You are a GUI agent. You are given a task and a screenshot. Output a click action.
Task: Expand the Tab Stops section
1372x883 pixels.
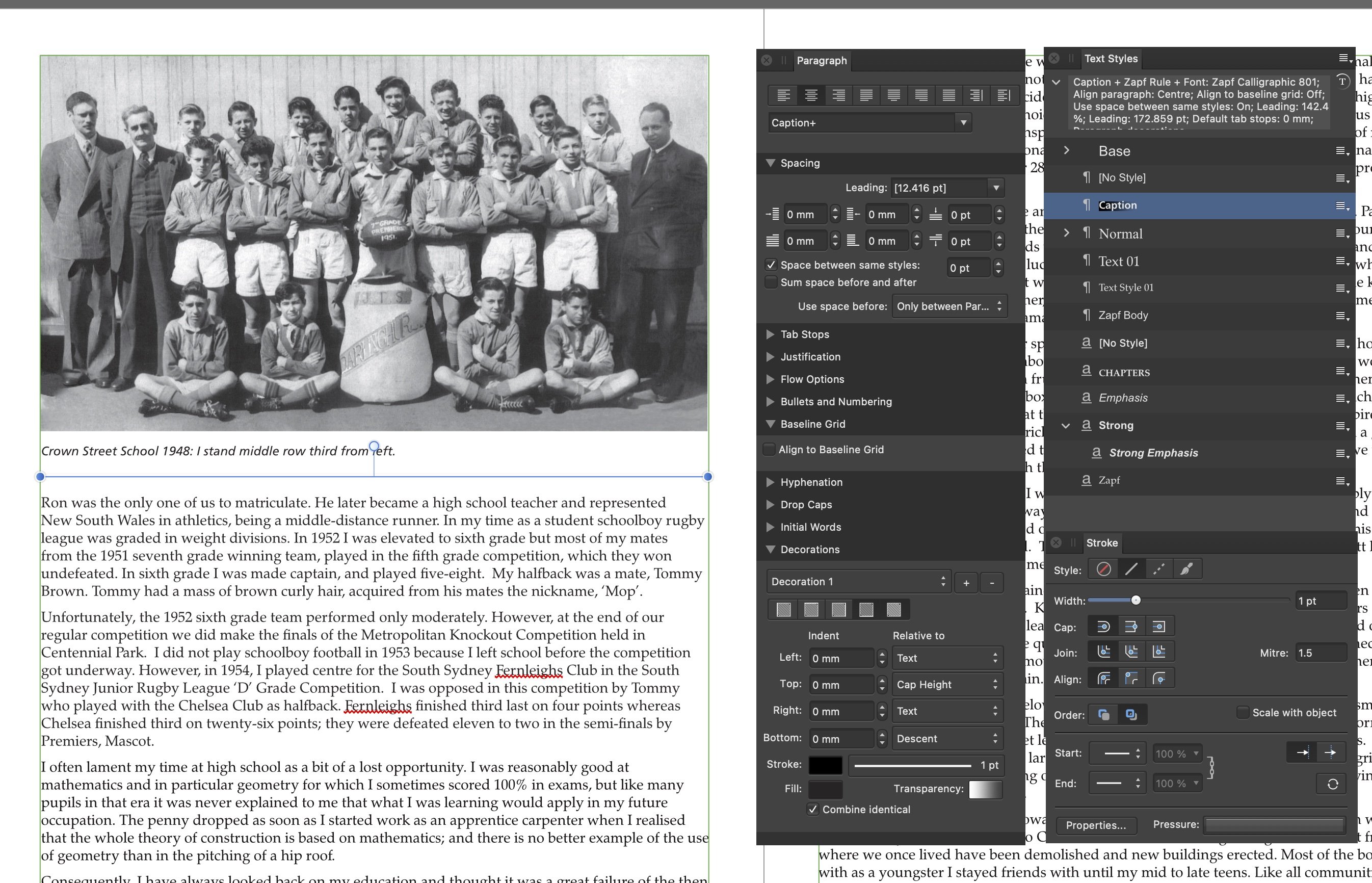point(771,334)
